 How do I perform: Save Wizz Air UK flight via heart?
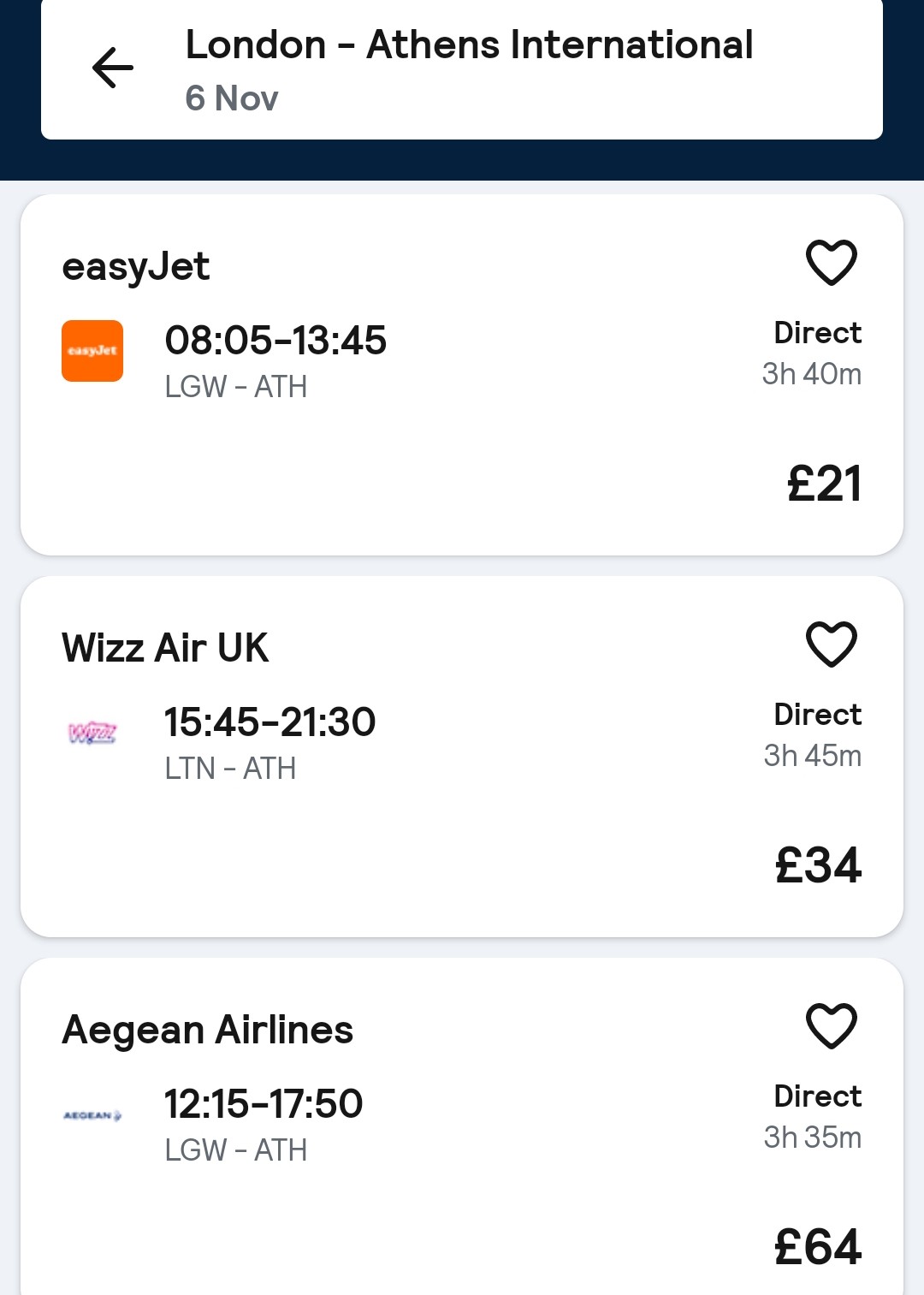click(831, 644)
